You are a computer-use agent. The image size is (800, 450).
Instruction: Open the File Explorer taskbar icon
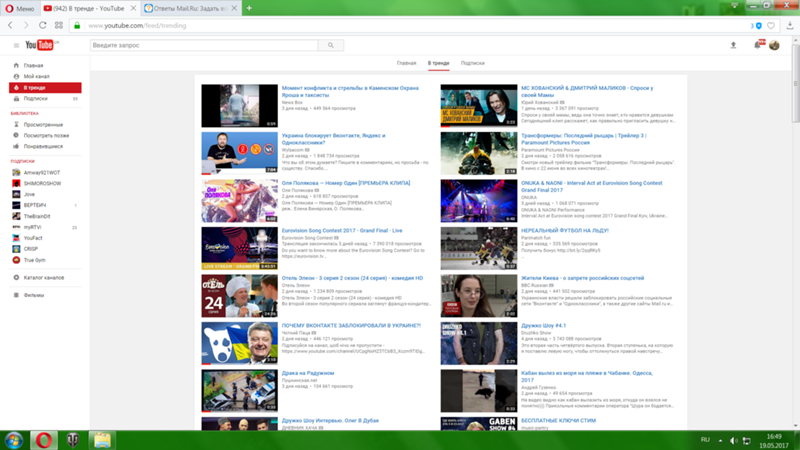click(102, 440)
